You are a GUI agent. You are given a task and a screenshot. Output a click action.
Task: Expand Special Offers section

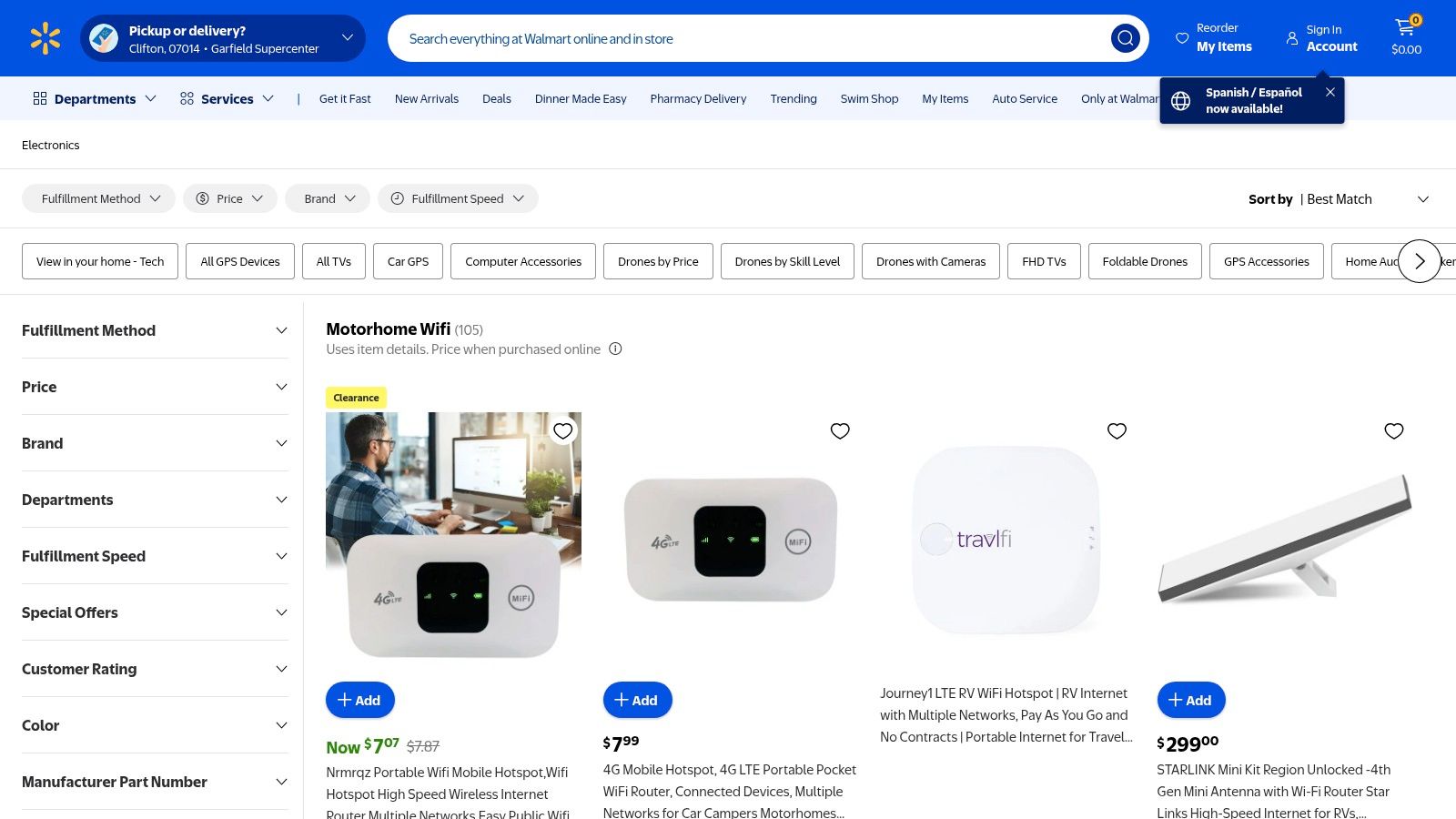[x=155, y=612]
